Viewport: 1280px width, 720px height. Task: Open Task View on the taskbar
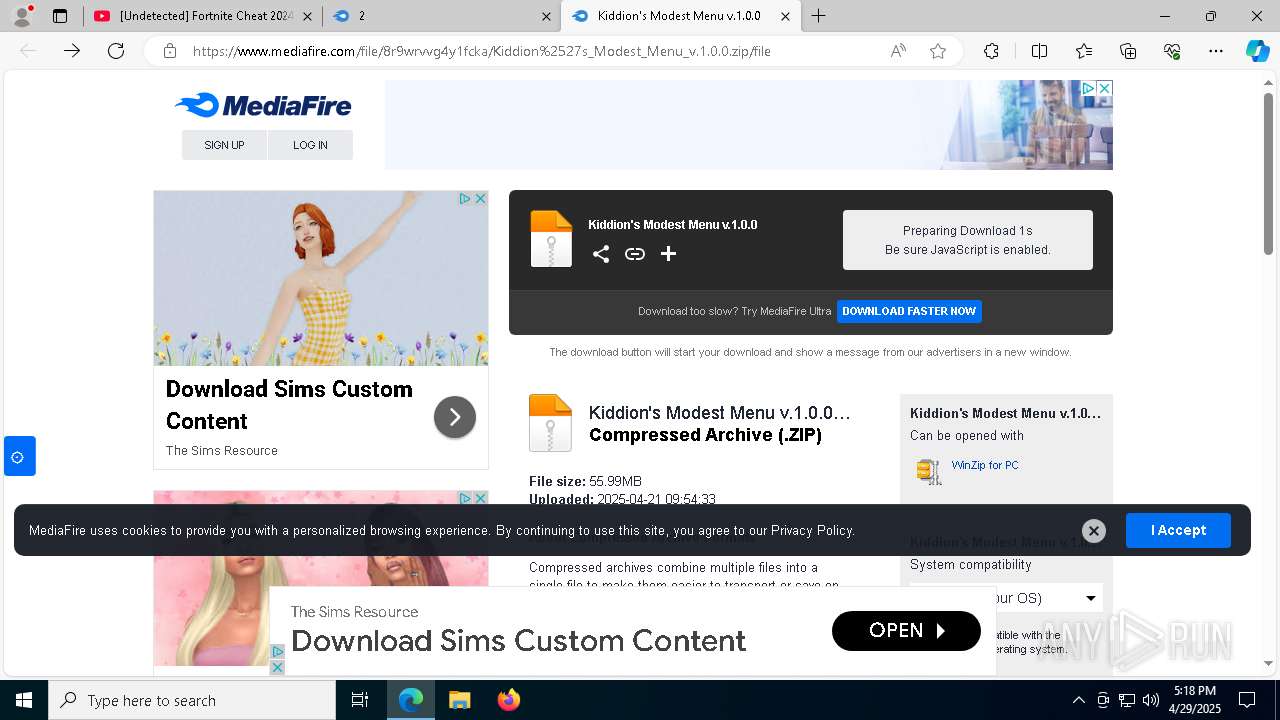tap(360, 700)
